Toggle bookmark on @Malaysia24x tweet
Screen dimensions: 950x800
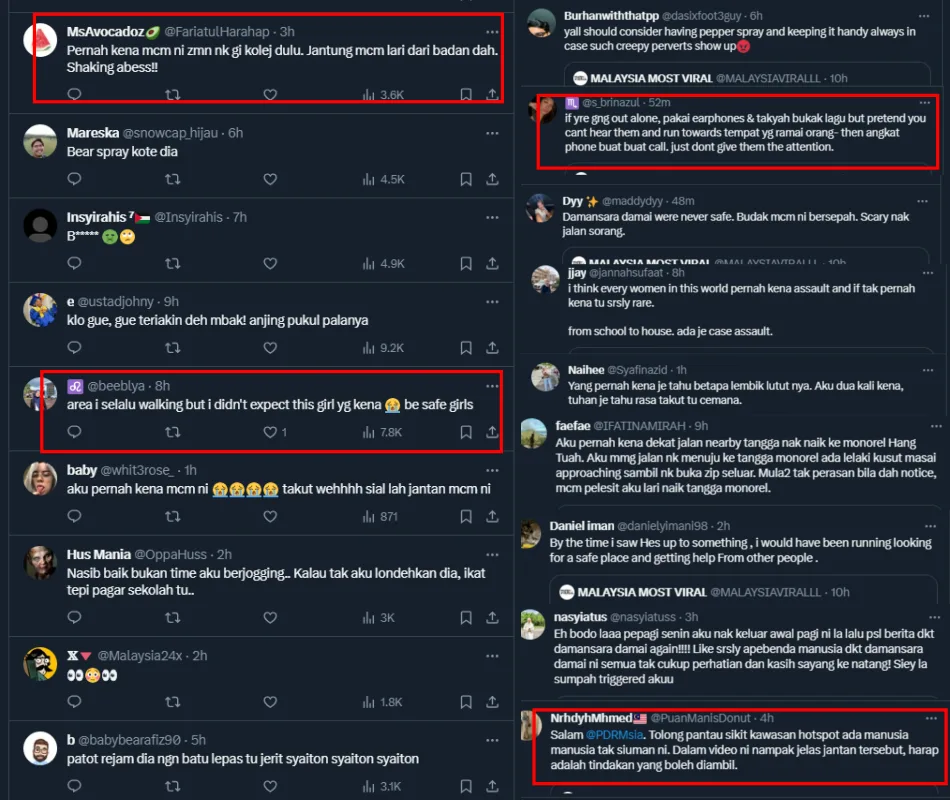click(466, 702)
